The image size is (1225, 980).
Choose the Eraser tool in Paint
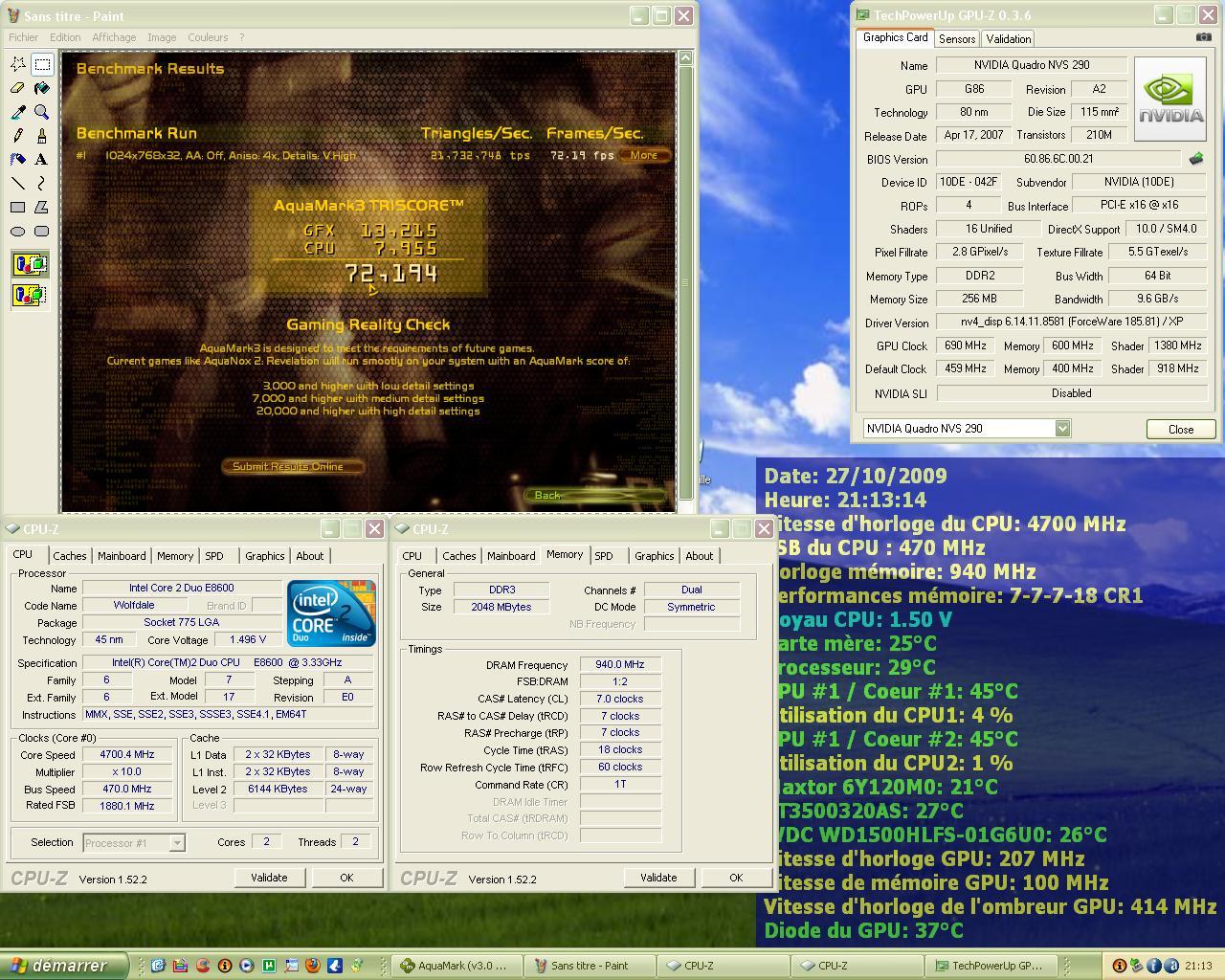[18, 89]
